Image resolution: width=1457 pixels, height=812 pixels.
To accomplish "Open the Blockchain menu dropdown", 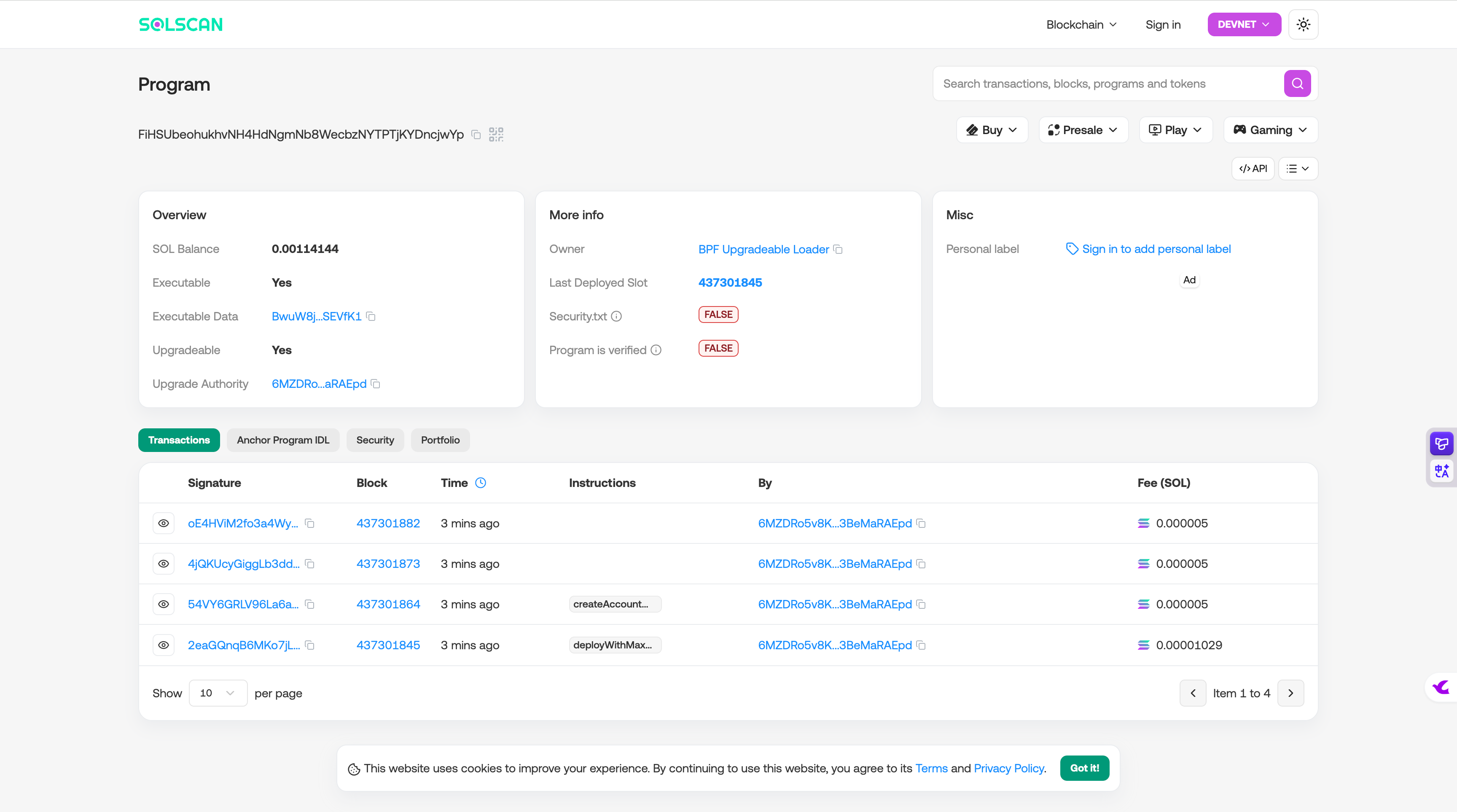I will 1081,24.
